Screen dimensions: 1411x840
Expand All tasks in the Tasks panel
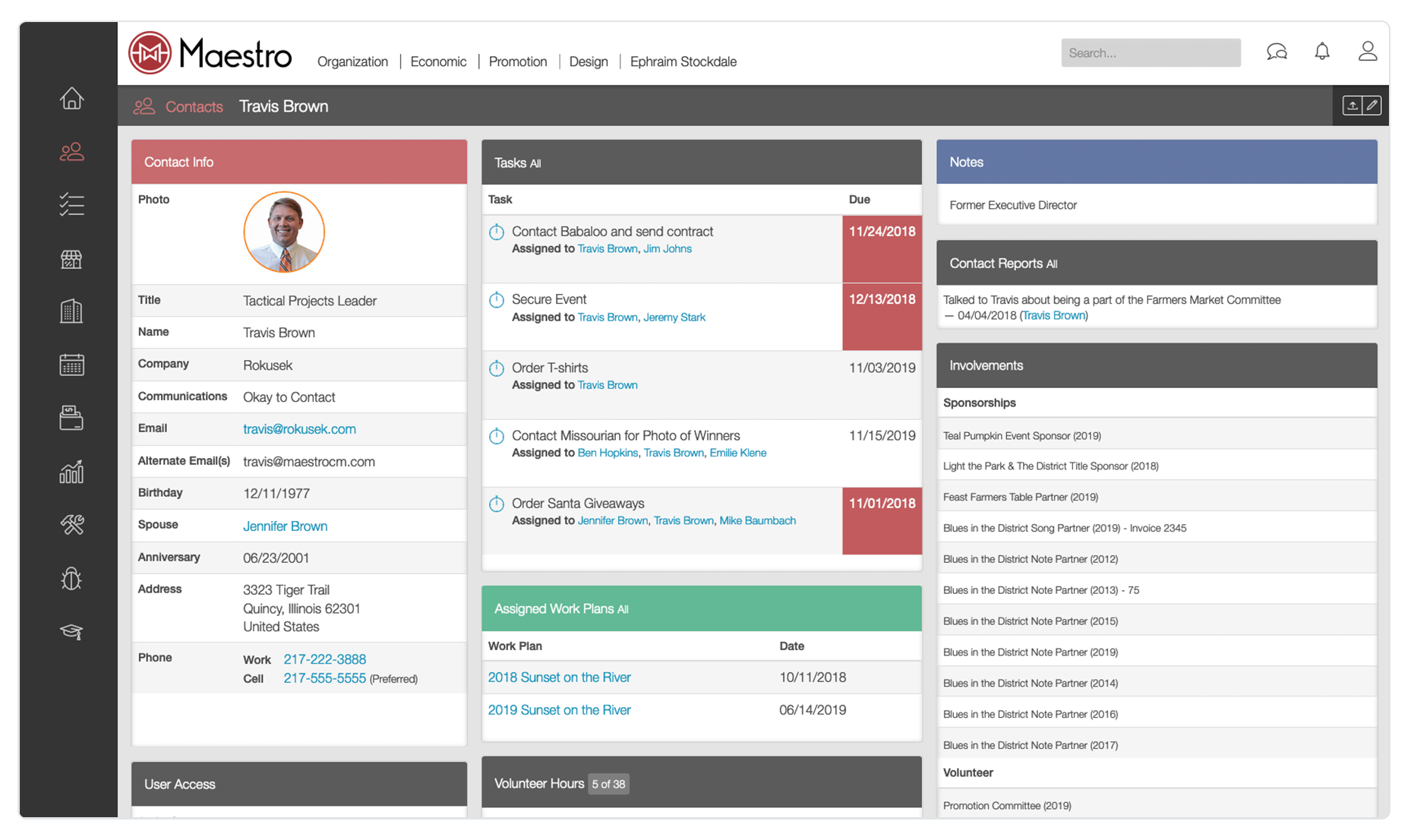point(535,163)
